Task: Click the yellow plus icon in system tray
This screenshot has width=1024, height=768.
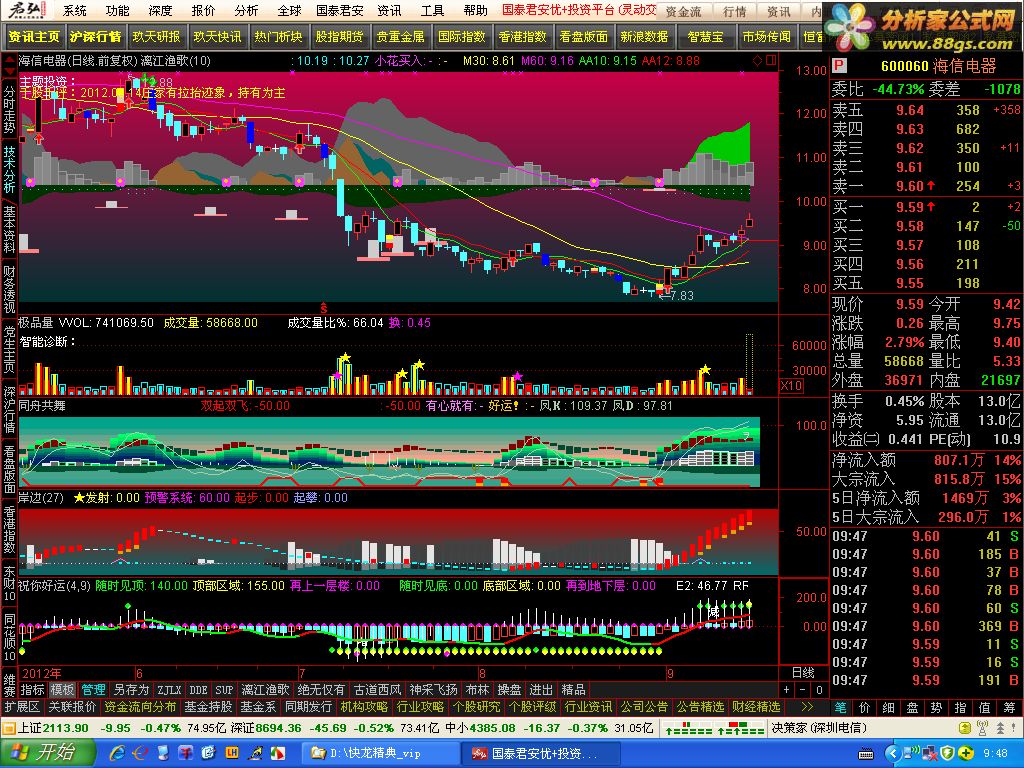Action: tap(967, 753)
